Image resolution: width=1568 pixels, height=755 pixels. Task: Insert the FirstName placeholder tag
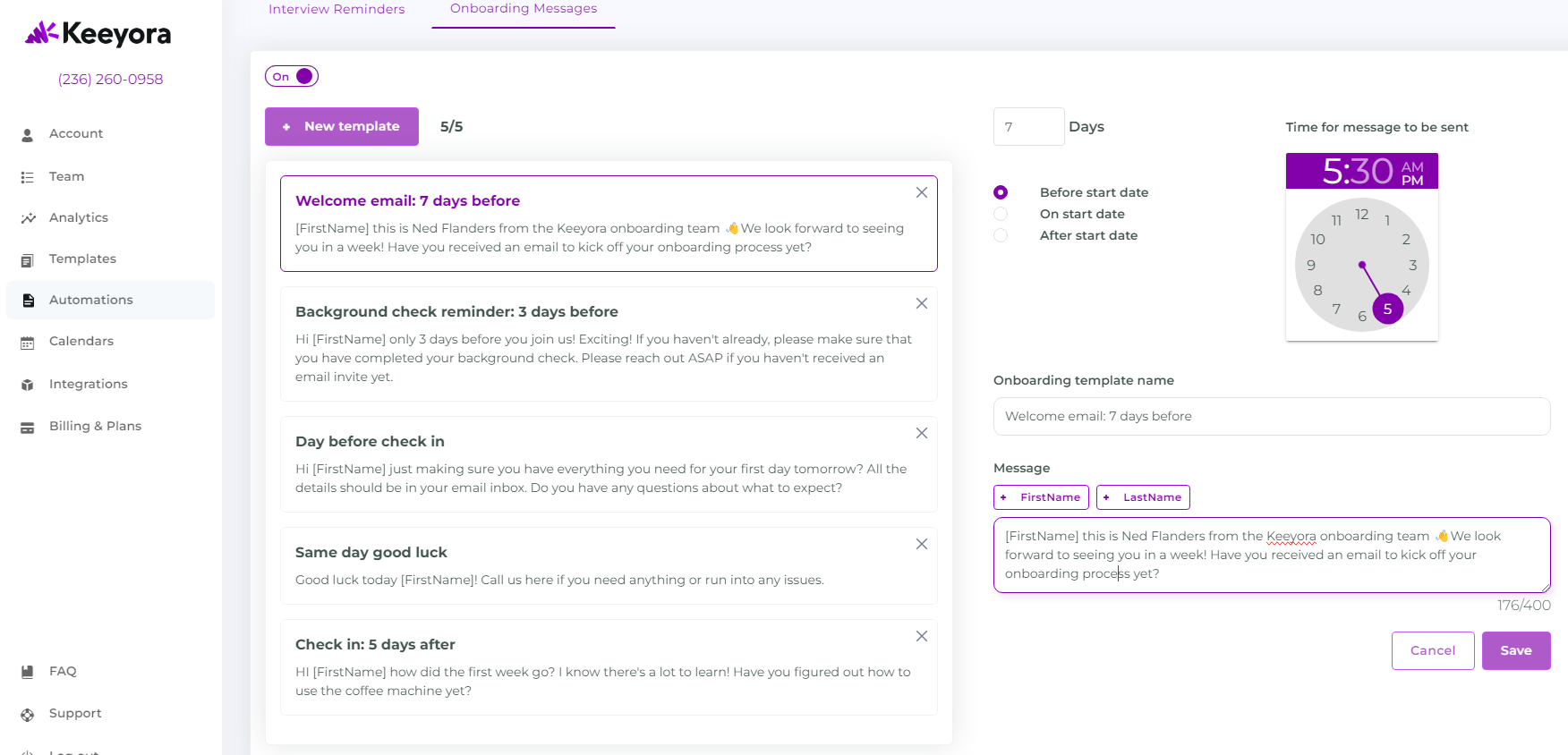point(1041,497)
